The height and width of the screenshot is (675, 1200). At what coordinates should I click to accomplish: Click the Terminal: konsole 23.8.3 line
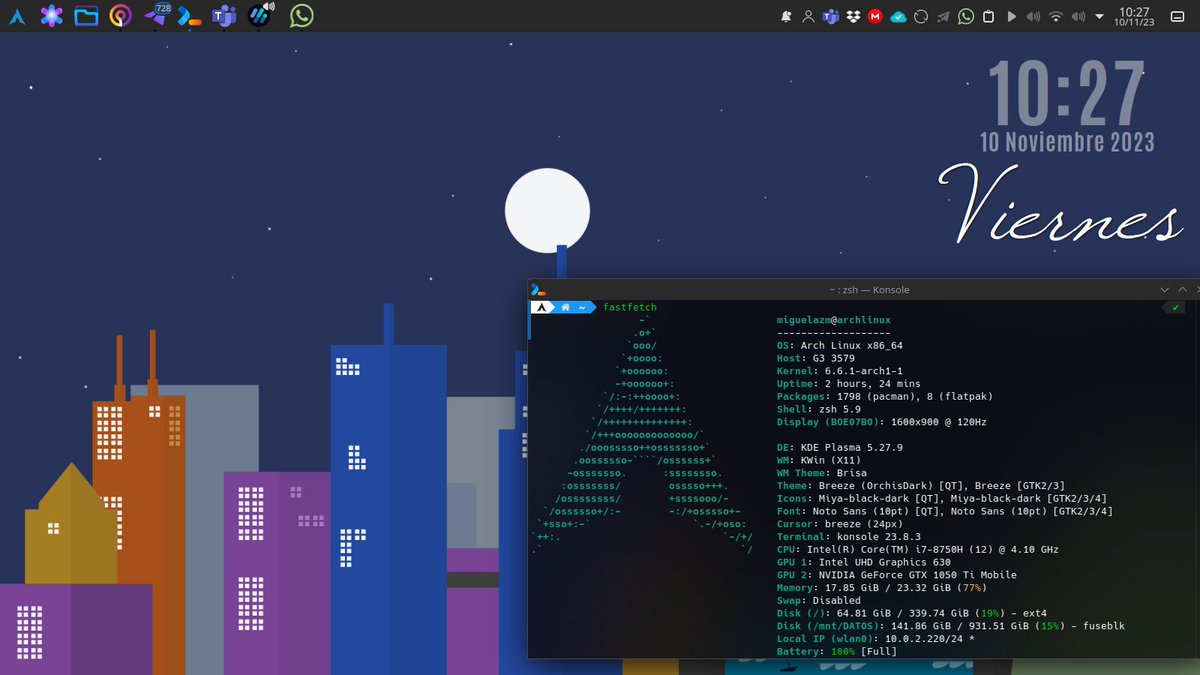pos(848,537)
